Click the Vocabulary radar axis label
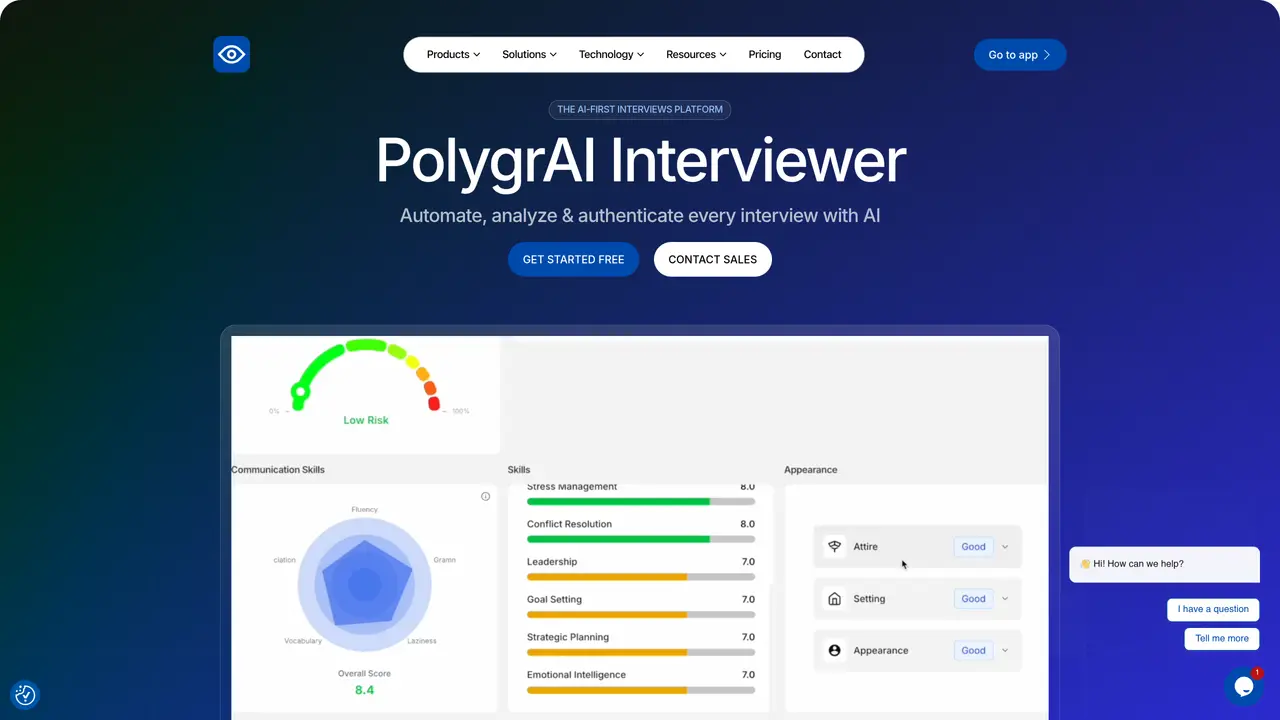Image resolution: width=1280 pixels, height=720 pixels. [x=303, y=641]
